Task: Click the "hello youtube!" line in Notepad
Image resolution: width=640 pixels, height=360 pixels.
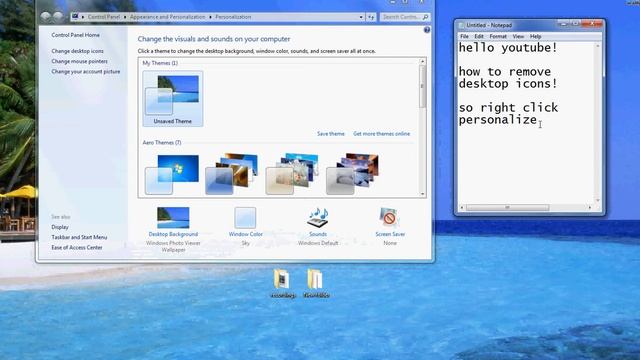Action: pos(508,48)
